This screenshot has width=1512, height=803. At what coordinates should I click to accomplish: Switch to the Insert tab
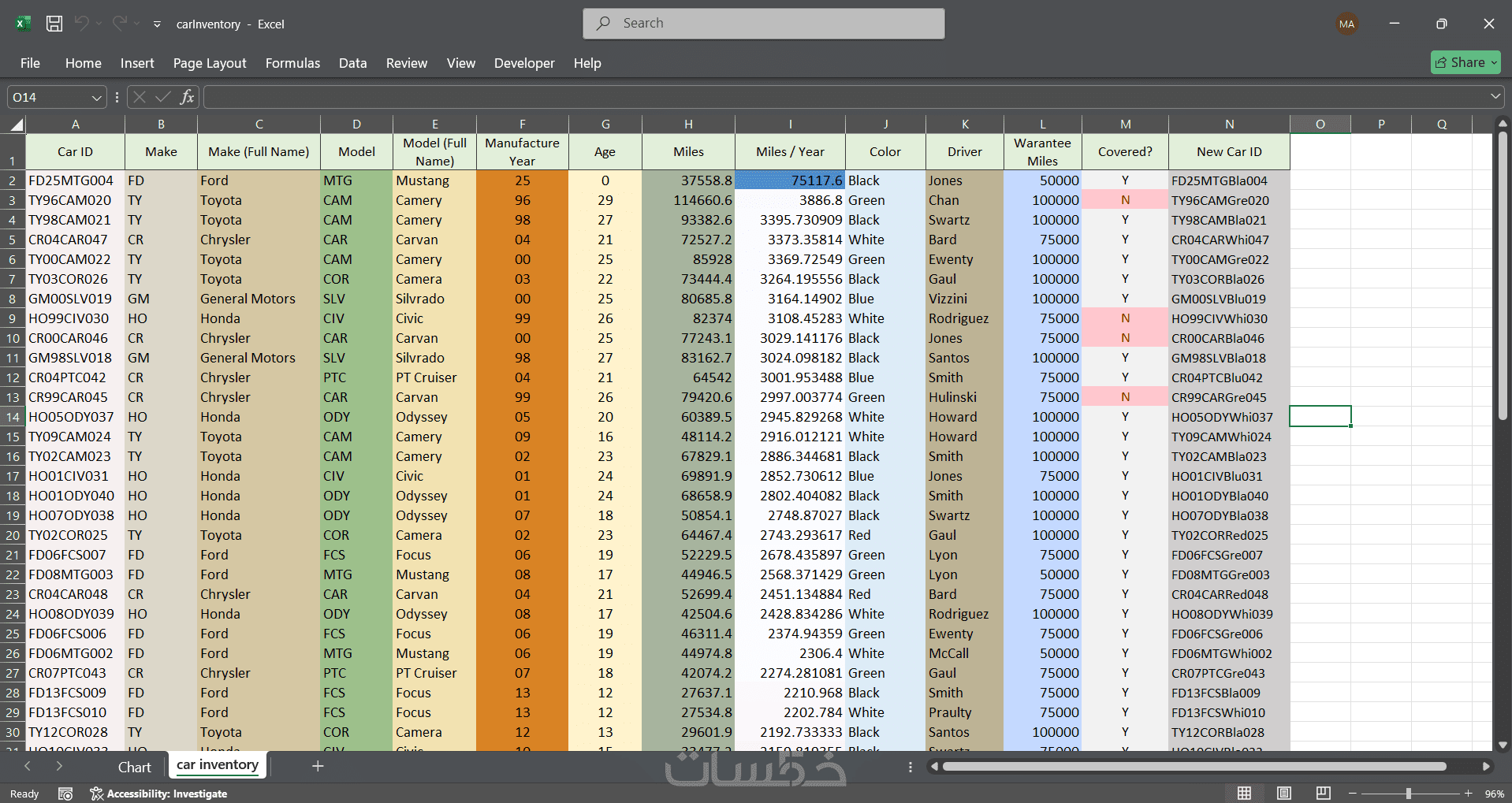click(137, 63)
